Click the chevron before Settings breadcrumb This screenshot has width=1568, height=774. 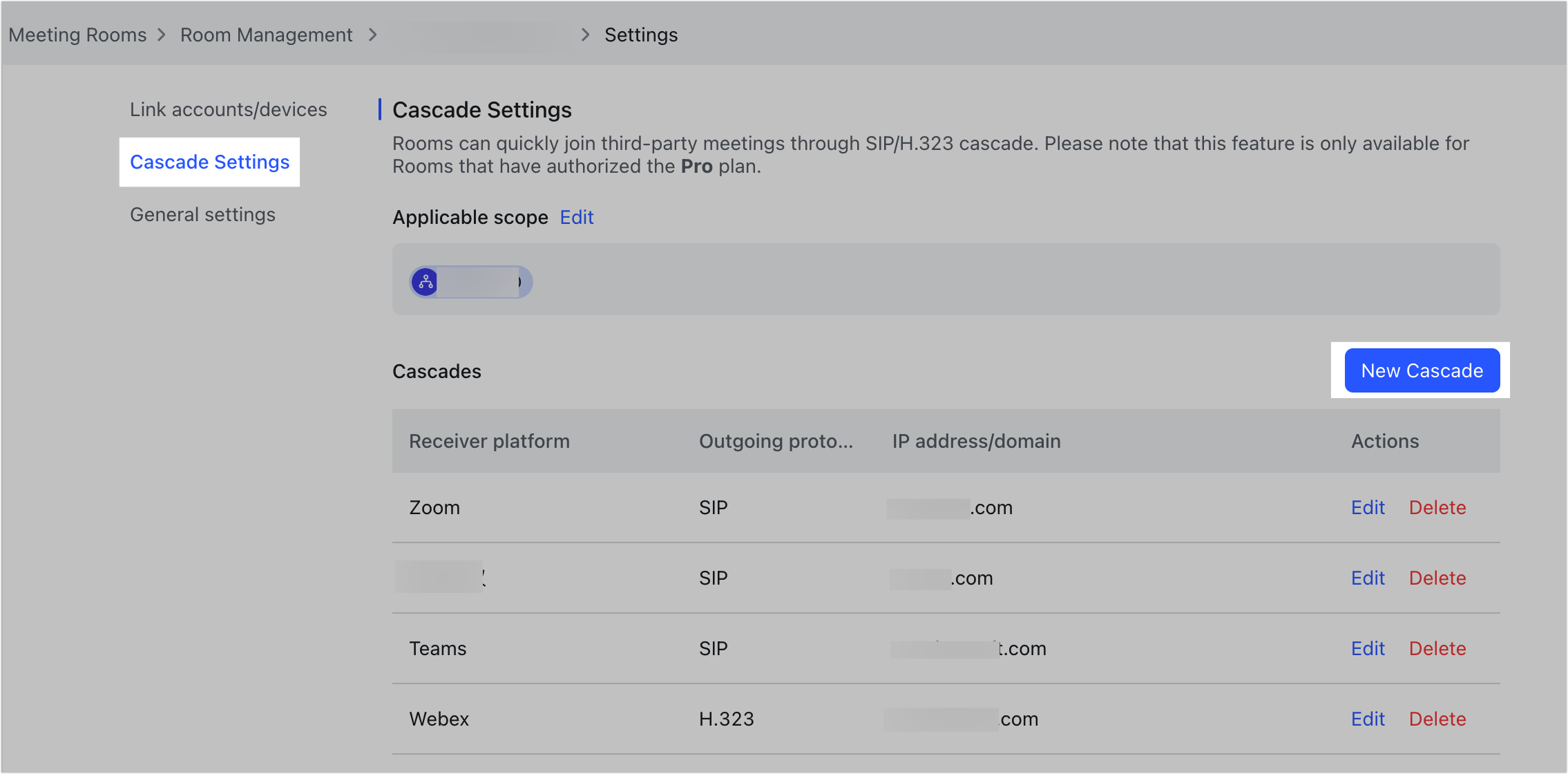pyautogui.click(x=586, y=35)
